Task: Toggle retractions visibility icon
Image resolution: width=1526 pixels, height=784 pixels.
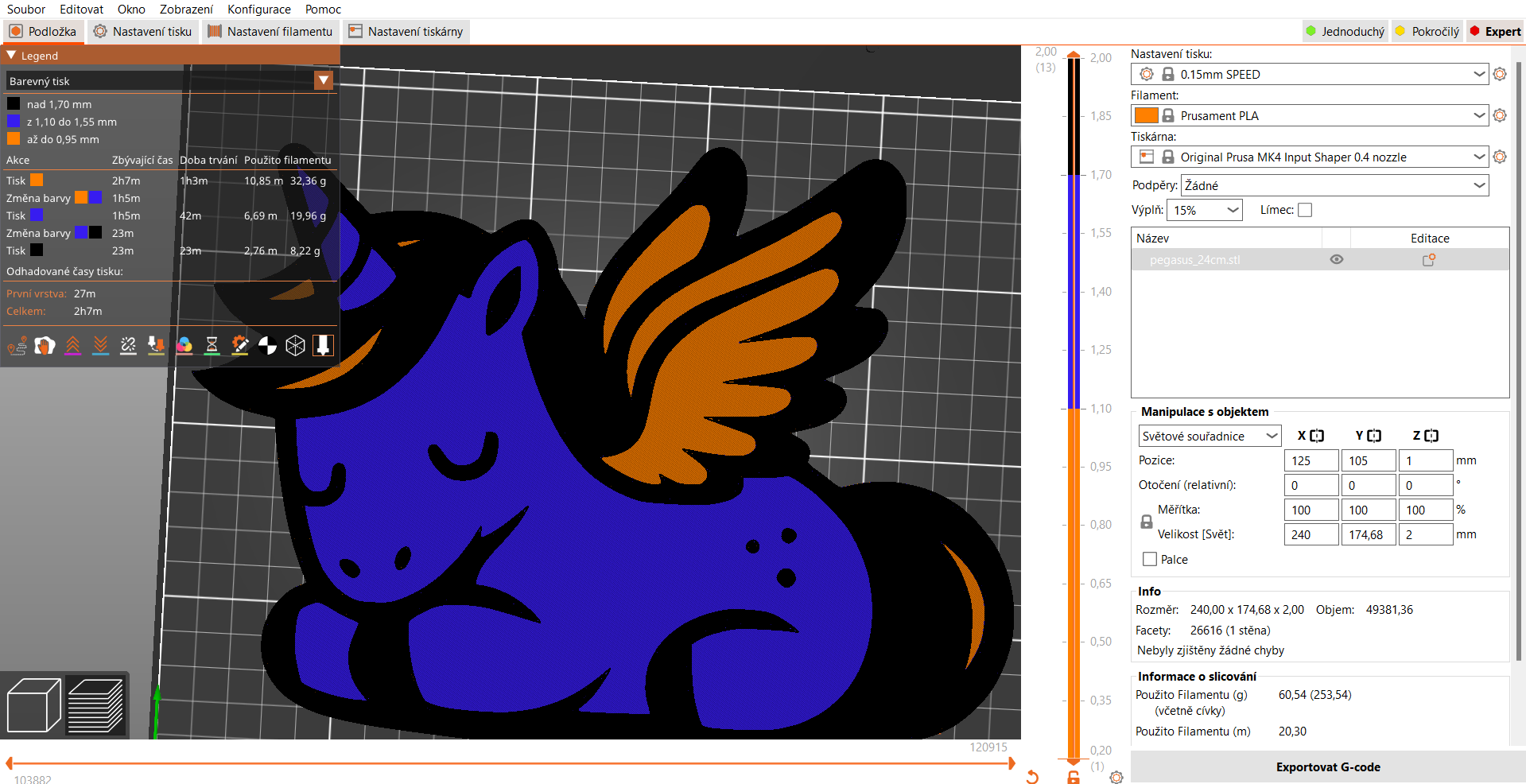Action: [x=72, y=345]
